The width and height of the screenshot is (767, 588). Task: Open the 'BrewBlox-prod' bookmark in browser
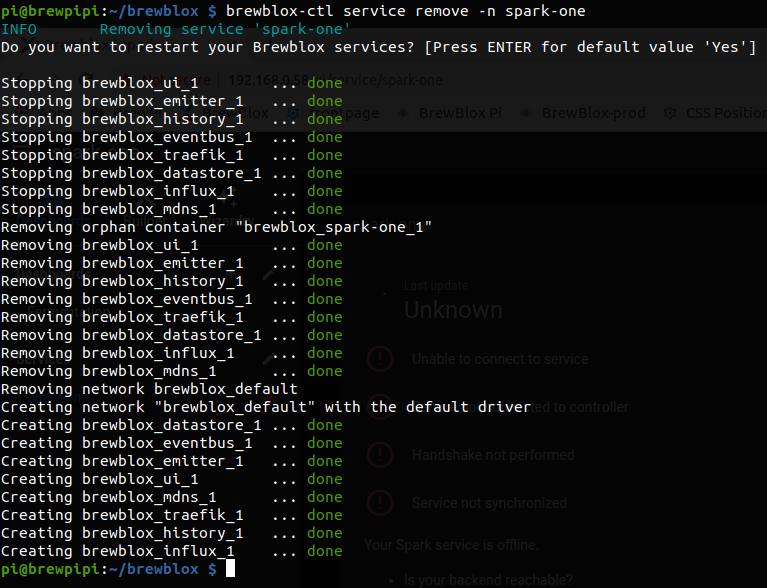(583, 113)
